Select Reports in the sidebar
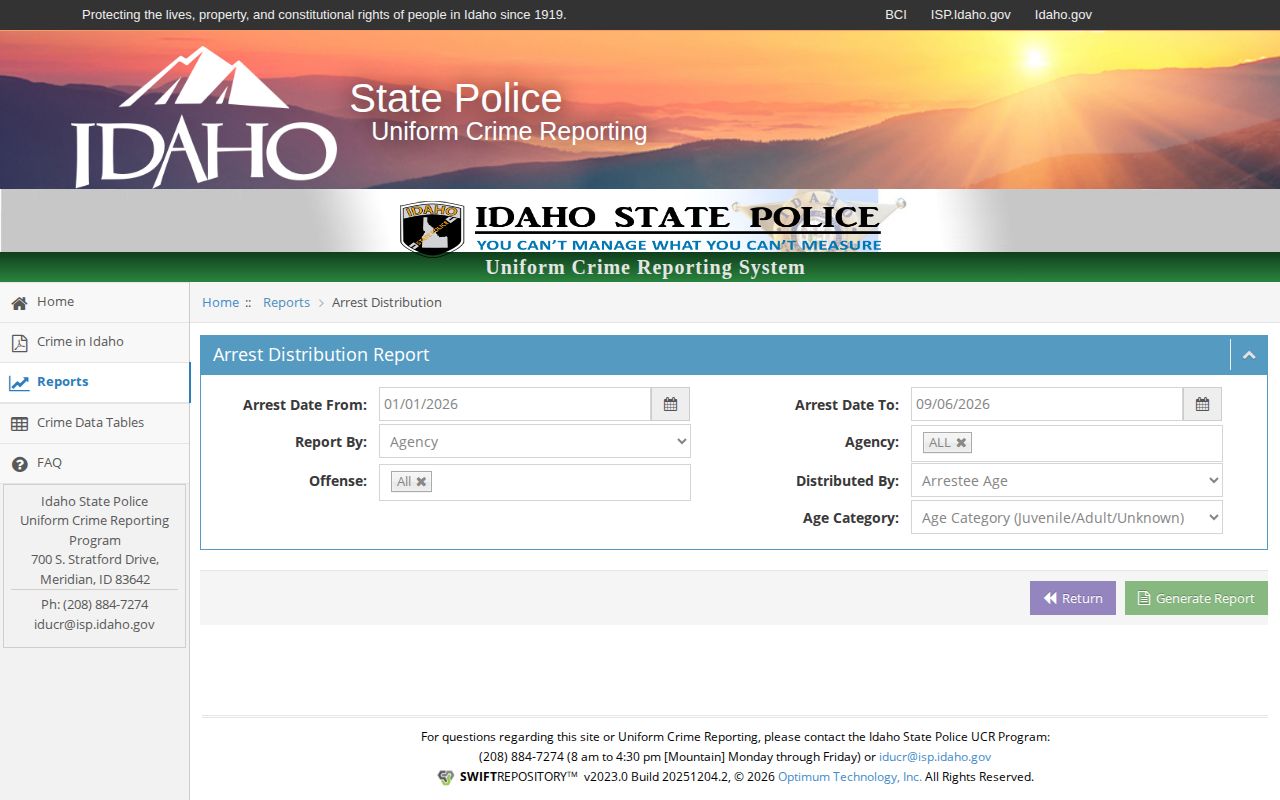Screen dimensions: 1280x800 tap(95, 382)
